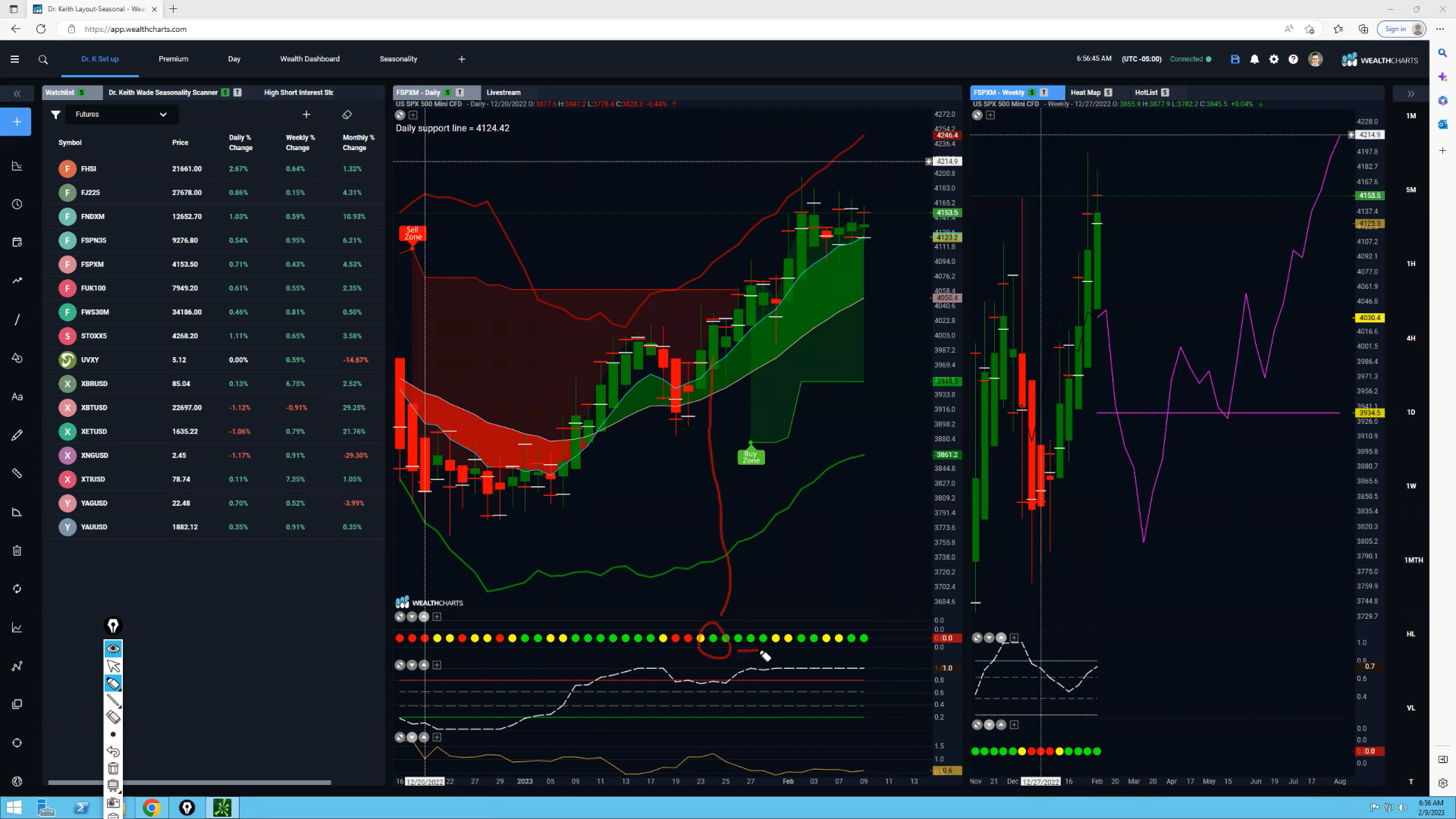Move the daily oscillator pane down arrow
The height and width of the screenshot is (819, 1456).
coord(412,665)
